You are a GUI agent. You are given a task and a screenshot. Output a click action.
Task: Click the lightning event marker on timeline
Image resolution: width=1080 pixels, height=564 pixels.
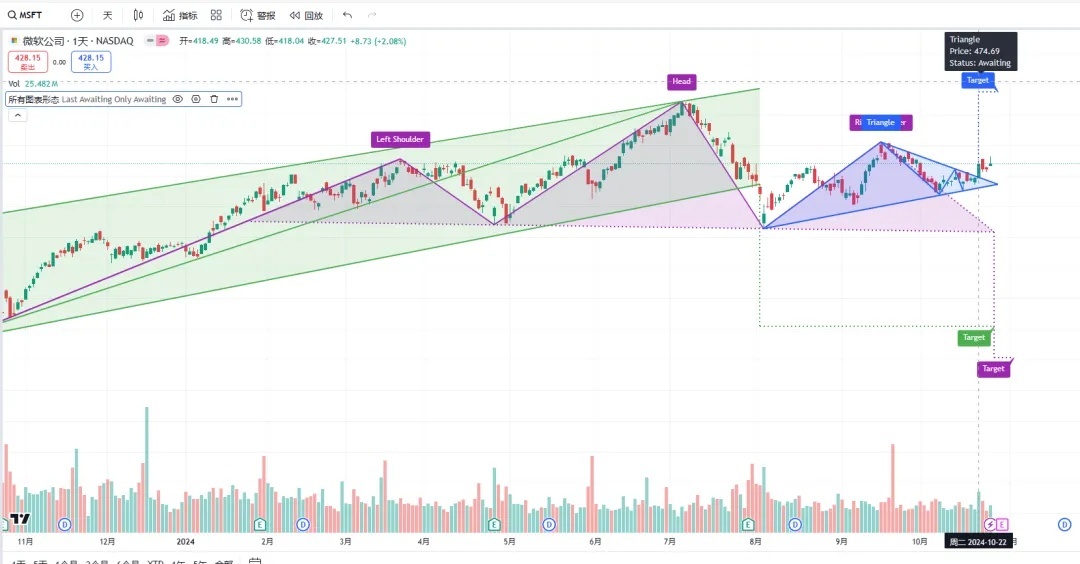coord(990,524)
